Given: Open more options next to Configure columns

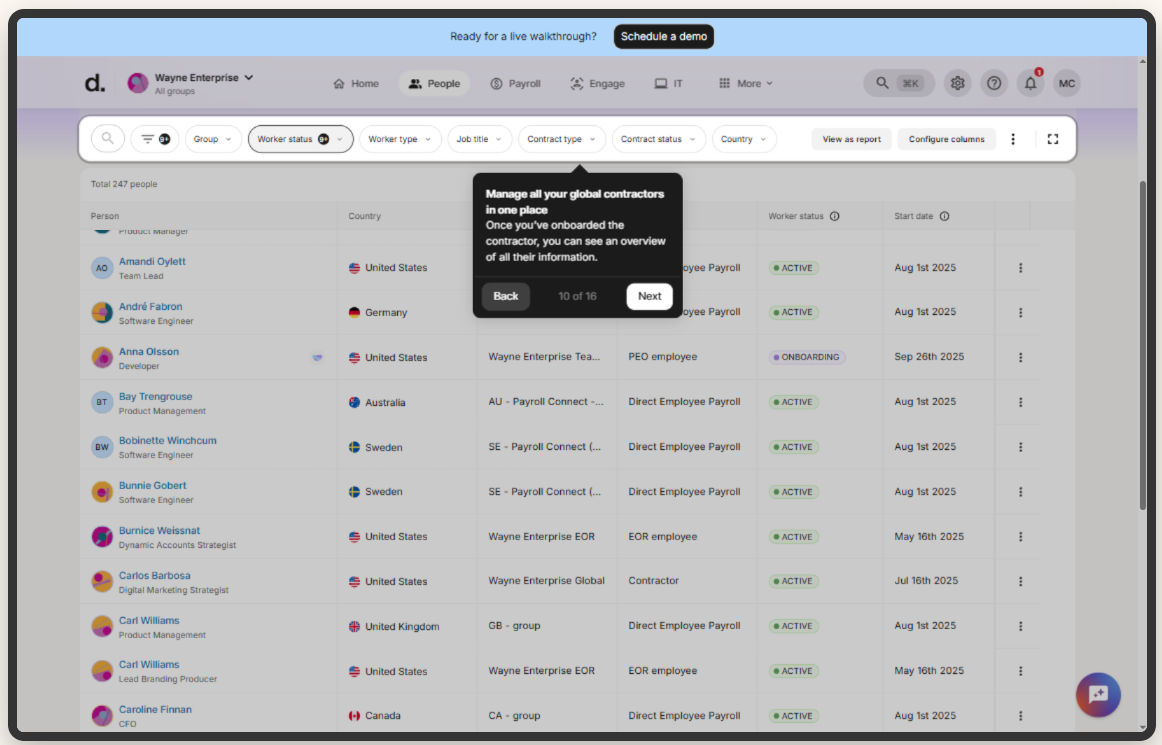Looking at the screenshot, I should coord(1013,139).
